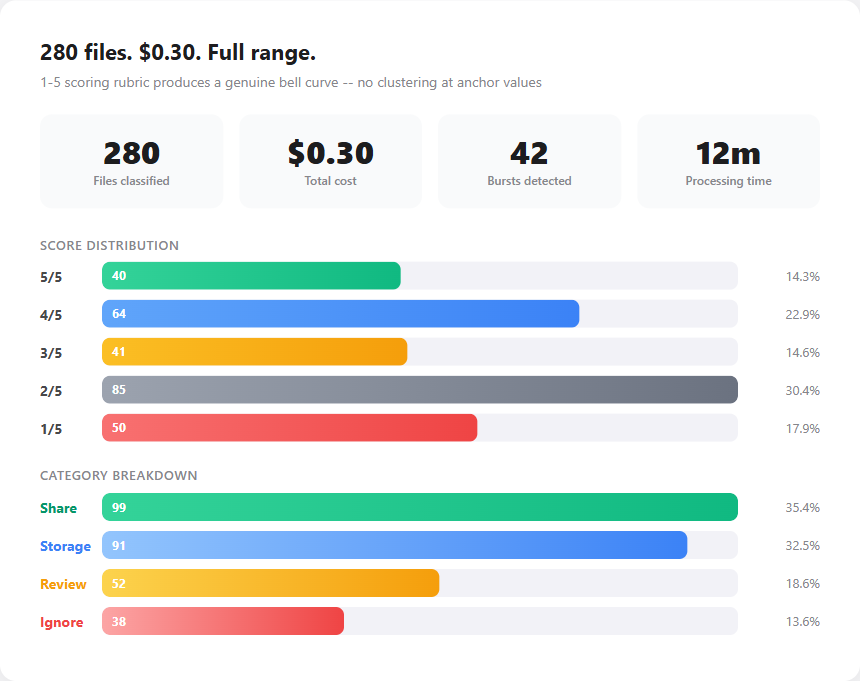
Task: Click the 22.9% percentage value
Action: (802, 314)
